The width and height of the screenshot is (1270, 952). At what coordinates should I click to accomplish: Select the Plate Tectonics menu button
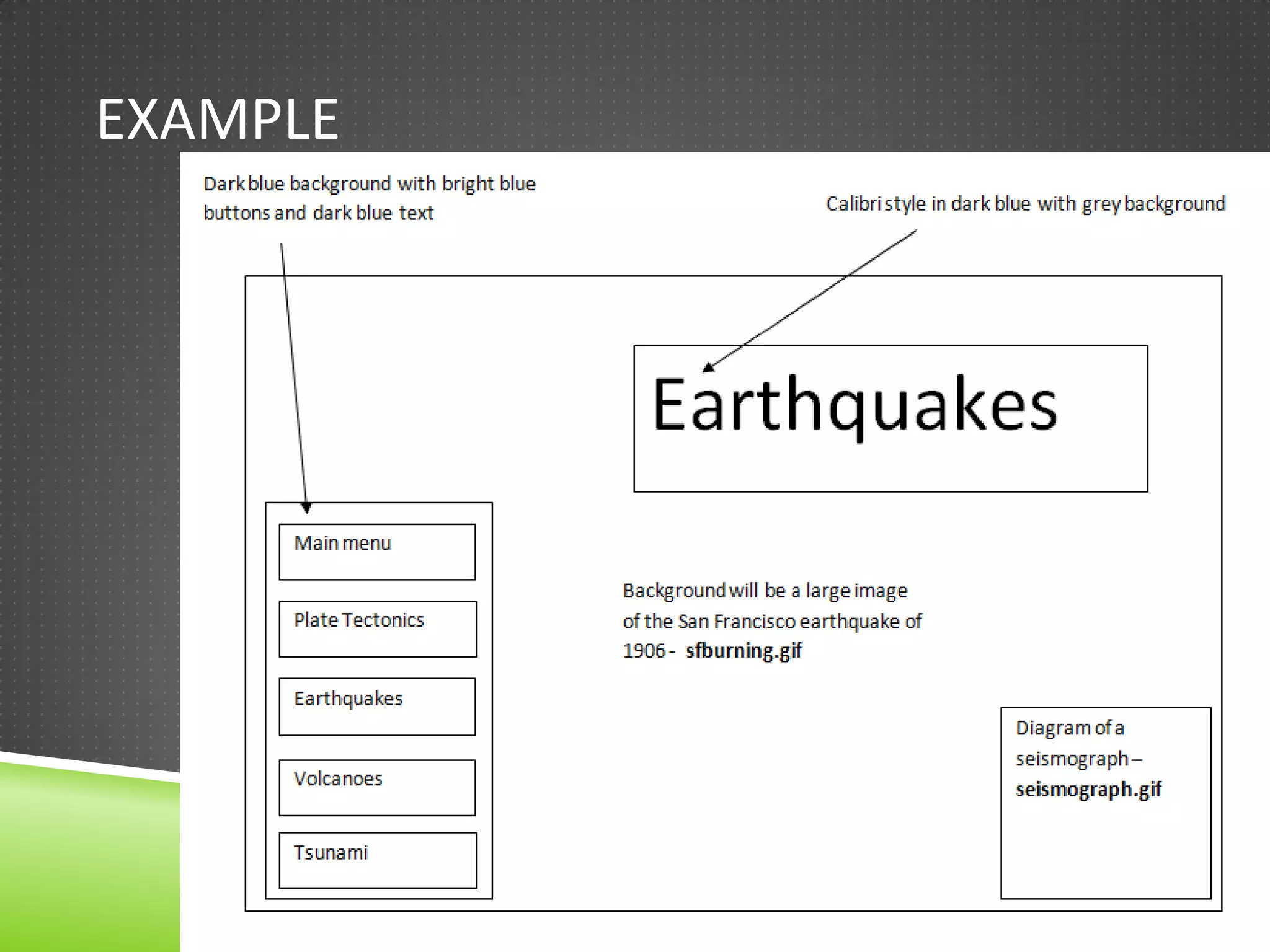[x=378, y=628]
